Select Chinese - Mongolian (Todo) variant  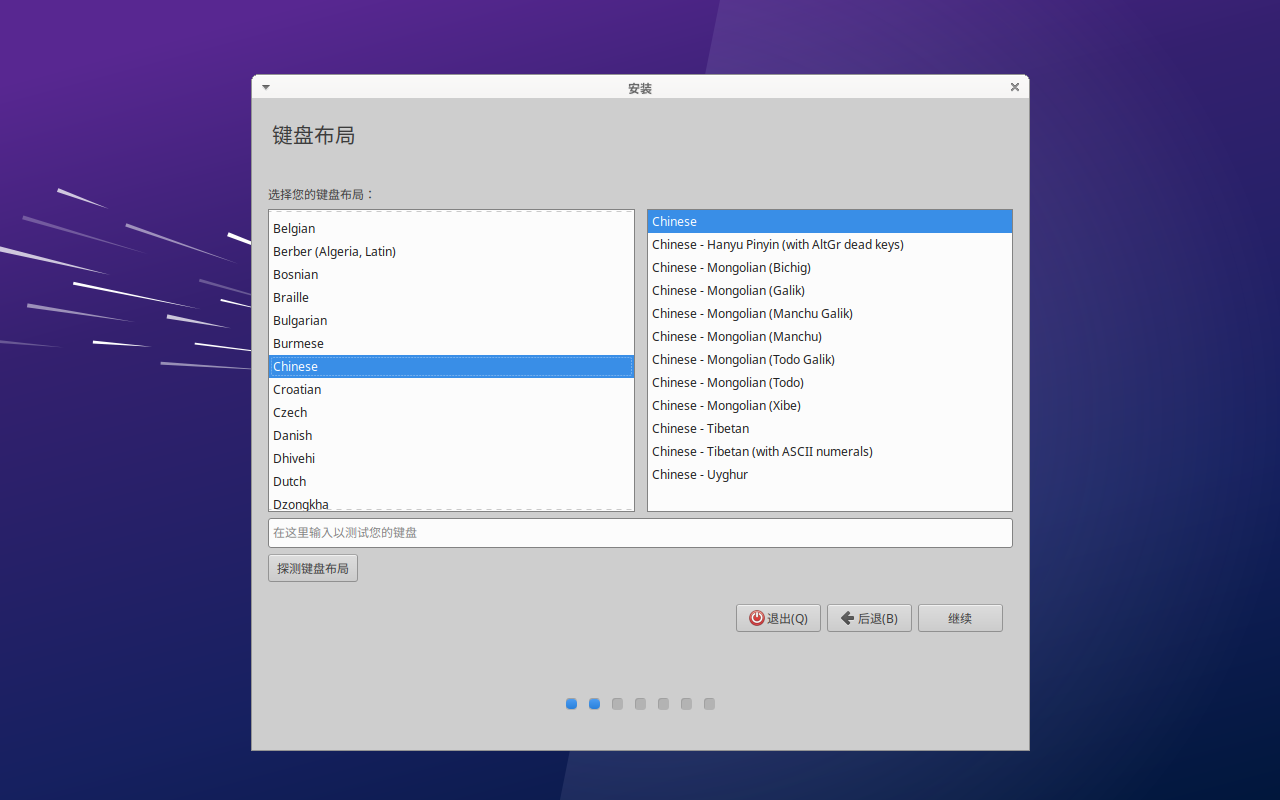830,382
